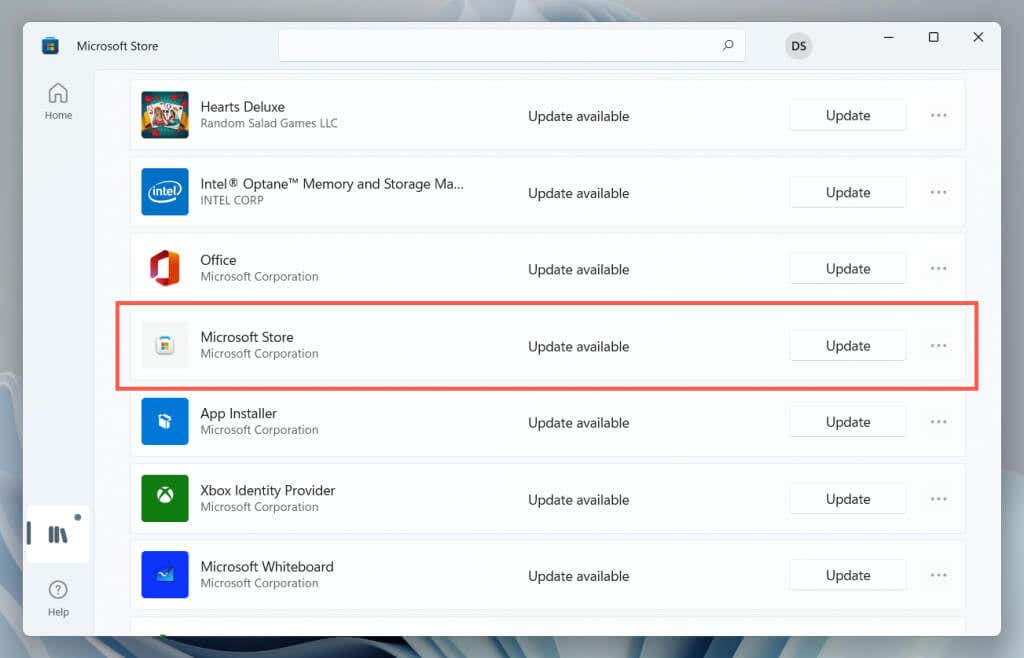1024x658 pixels.
Task: Open more options for Hearts Deluxe
Action: click(x=938, y=116)
